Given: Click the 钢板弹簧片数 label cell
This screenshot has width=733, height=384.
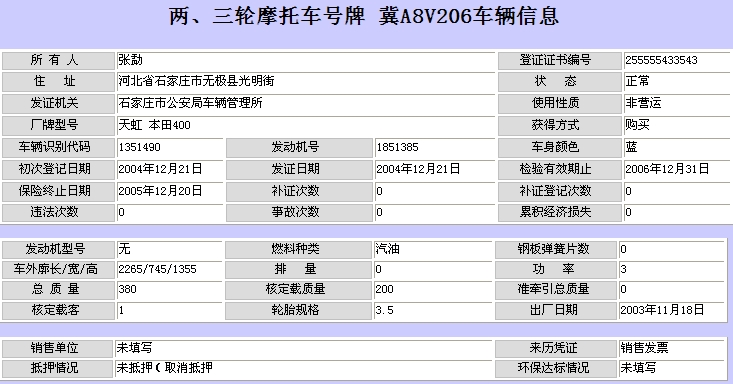Looking at the screenshot, I should point(556,249).
